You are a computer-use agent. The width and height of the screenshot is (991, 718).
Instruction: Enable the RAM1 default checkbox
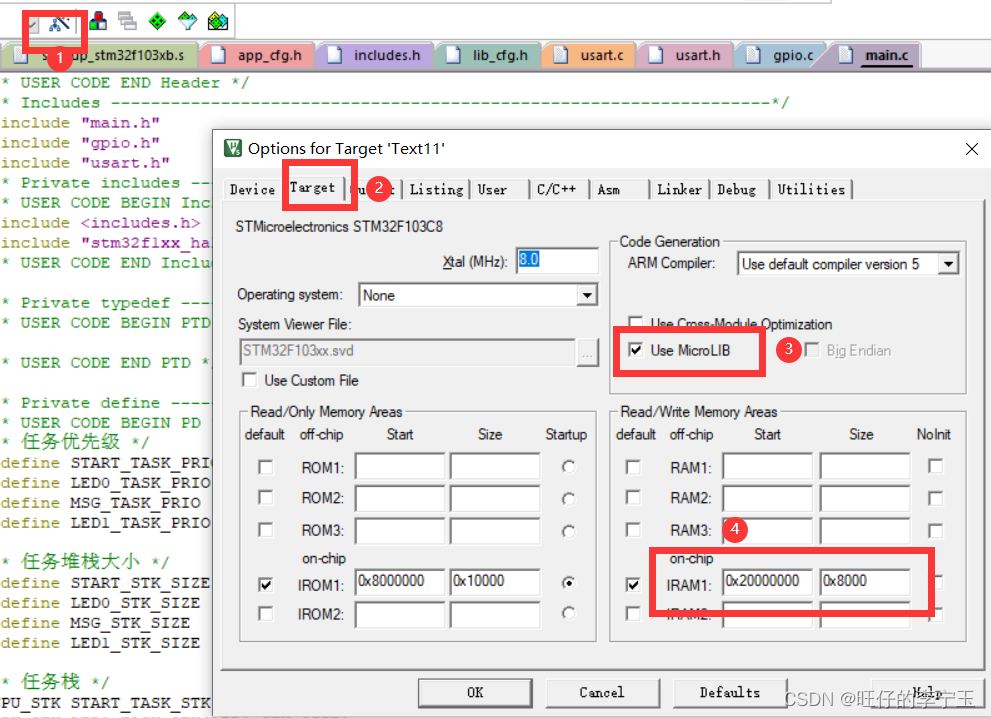point(633,467)
